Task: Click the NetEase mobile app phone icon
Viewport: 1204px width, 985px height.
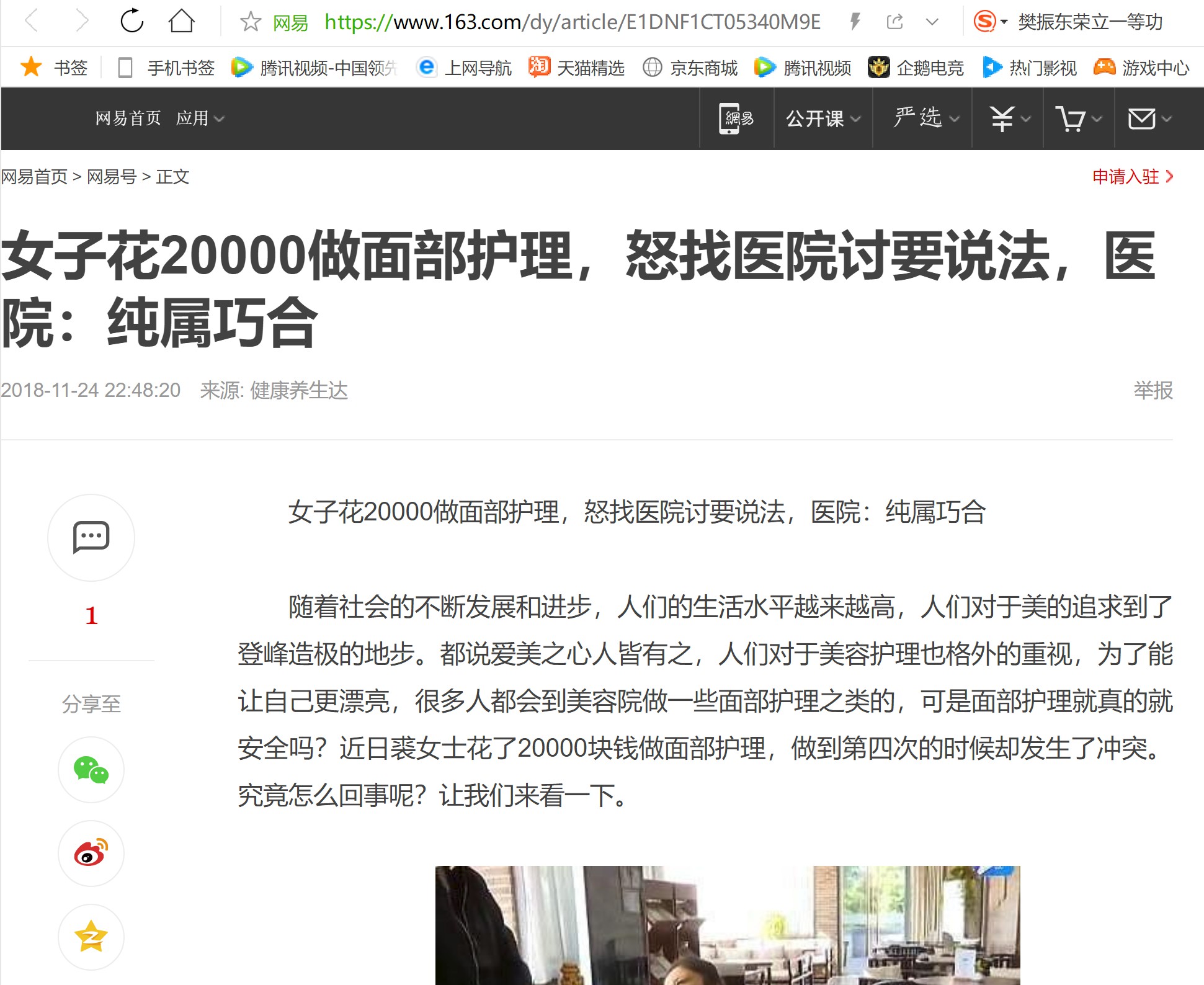Action: click(x=736, y=118)
